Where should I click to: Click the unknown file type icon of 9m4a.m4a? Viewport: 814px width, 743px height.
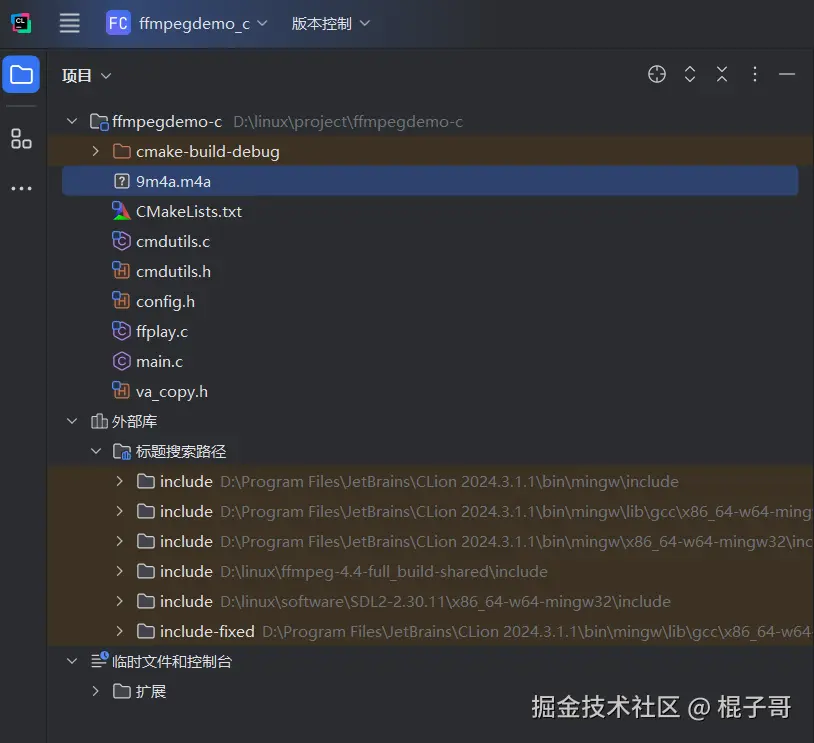[121, 181]
